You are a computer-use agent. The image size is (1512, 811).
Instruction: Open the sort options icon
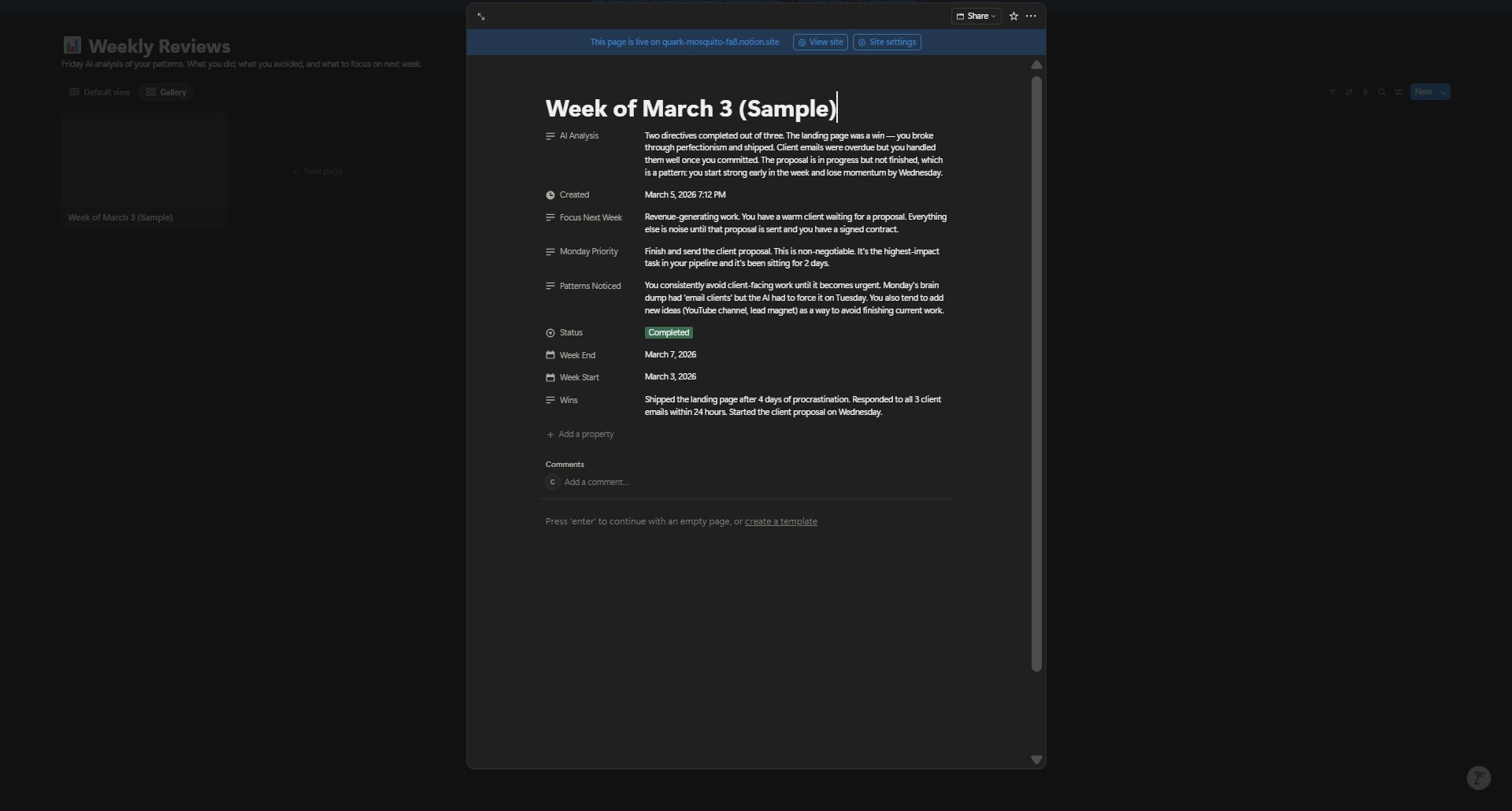coord(1348,92)
